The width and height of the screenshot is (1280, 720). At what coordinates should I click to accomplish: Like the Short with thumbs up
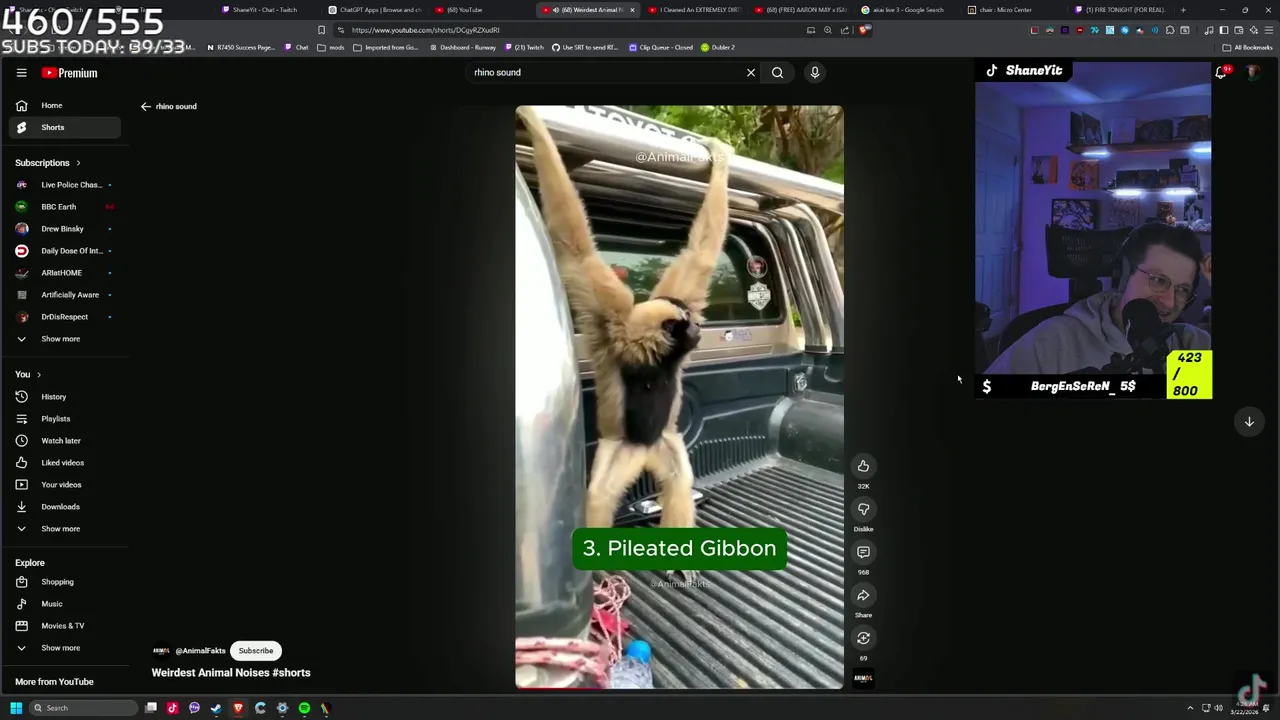point(863,466)
